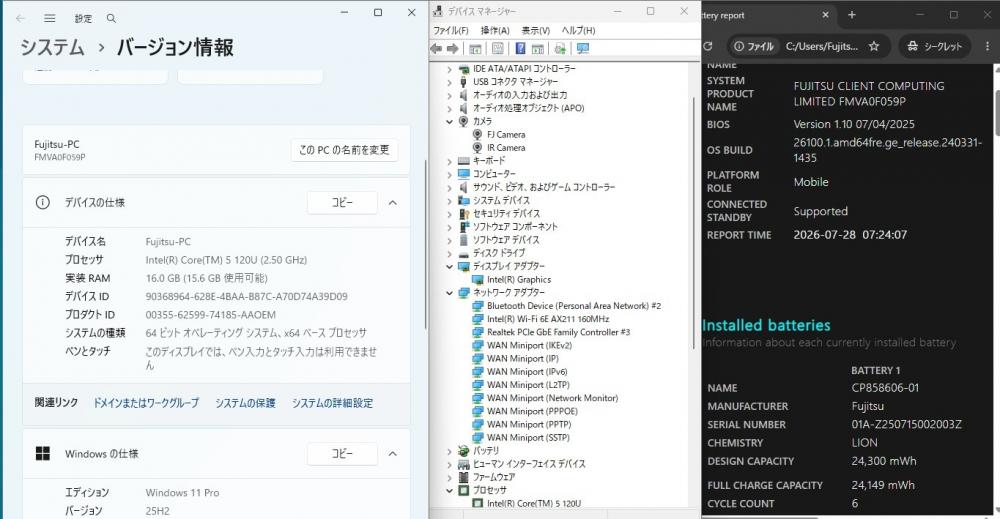The height and width of the screenshot is (519, 1000).
Task: Open the browser three-dot menu
Action: point(987,46)
